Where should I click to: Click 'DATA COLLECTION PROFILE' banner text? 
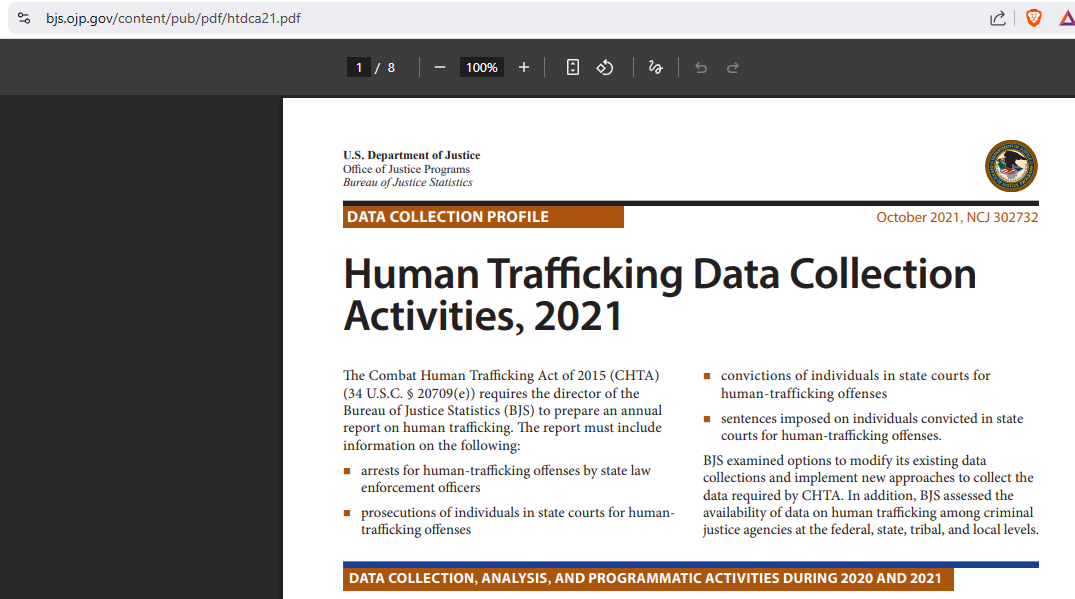click(448, 217)
